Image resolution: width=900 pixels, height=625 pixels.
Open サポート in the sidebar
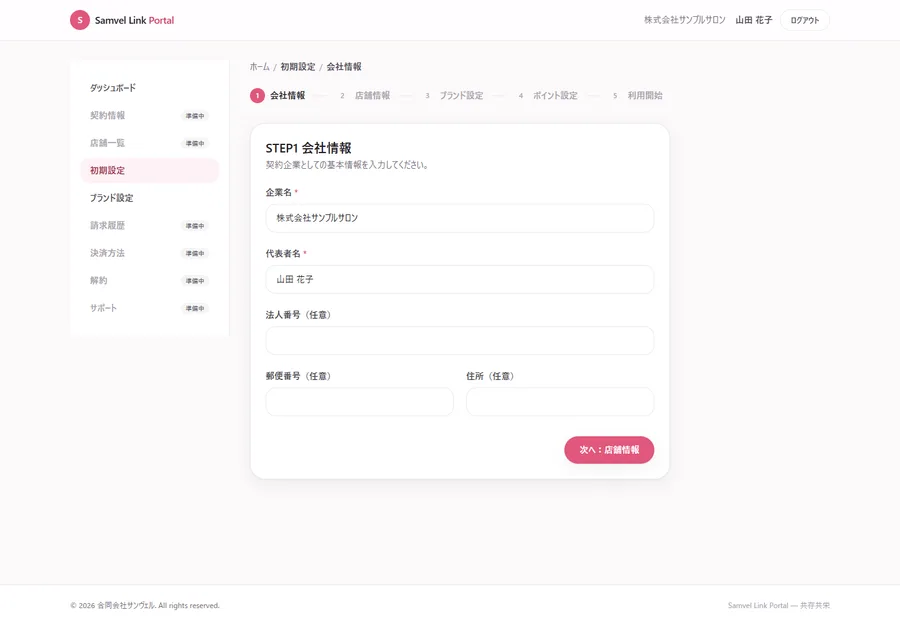pos(150,308)
